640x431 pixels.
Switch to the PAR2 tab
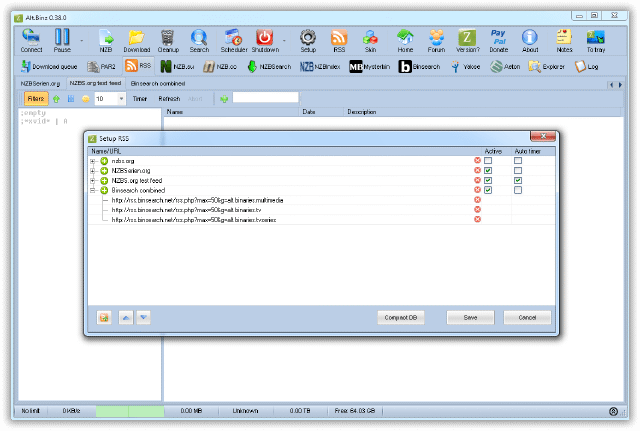(x=102, y=67)
